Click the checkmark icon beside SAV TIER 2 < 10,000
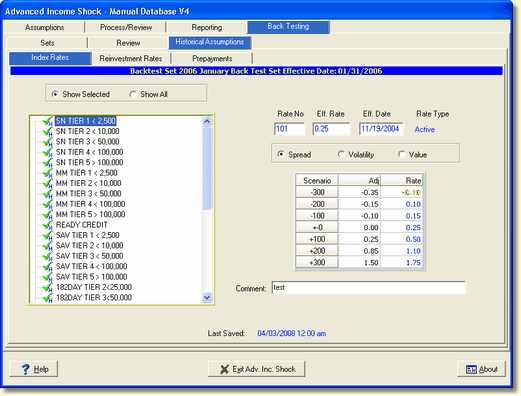This screenshot has height=396, width=521. (x=48, y=246)
